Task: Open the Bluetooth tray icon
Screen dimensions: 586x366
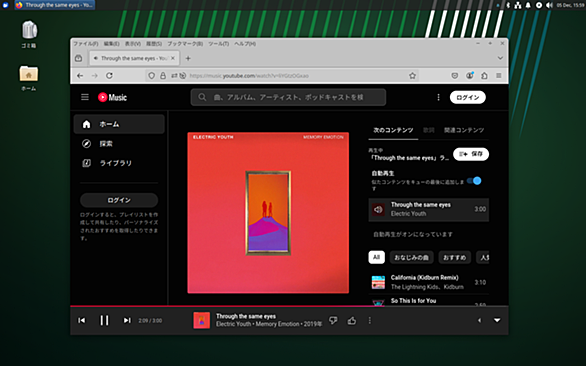Action: click(508, 5)
